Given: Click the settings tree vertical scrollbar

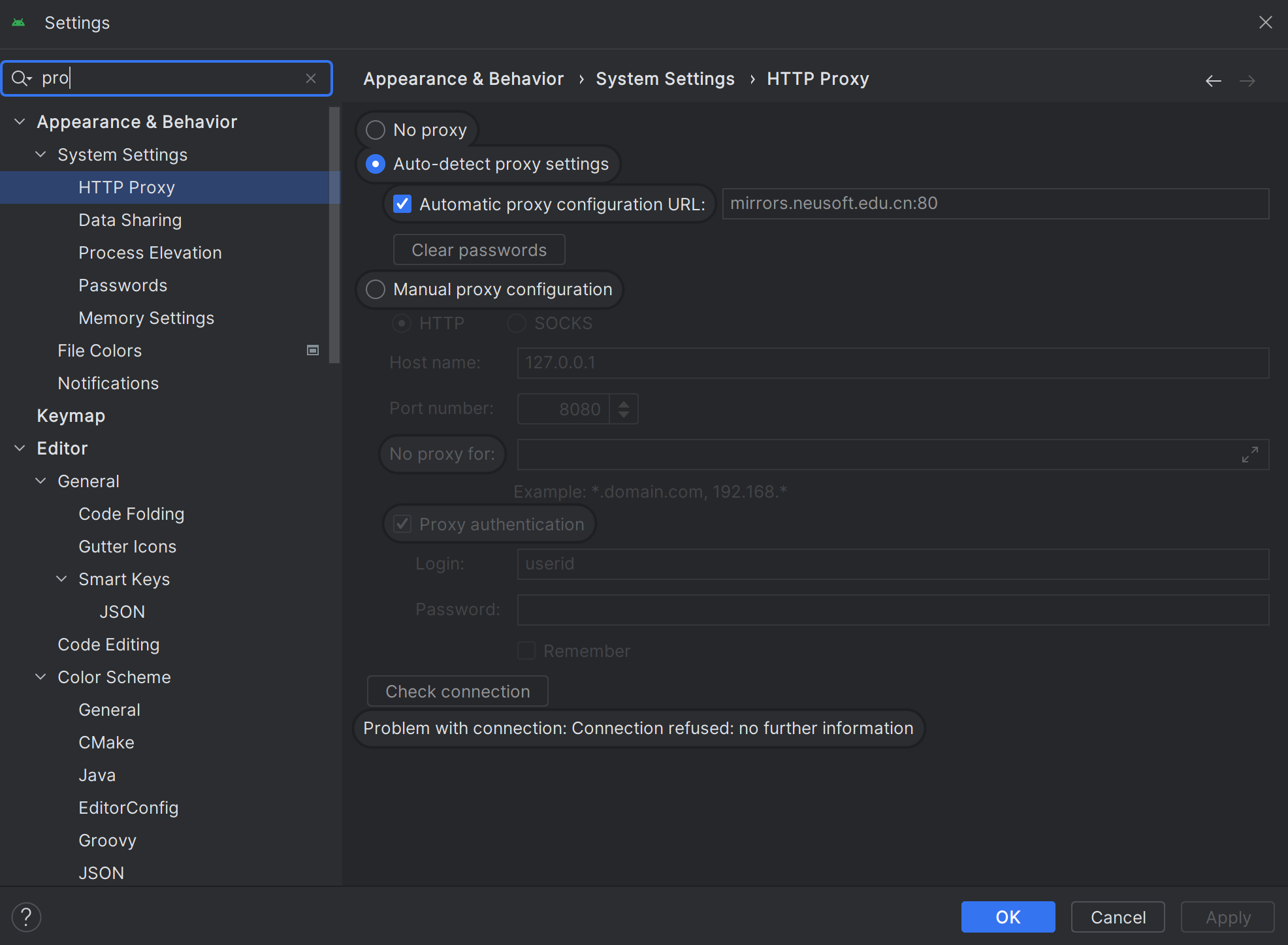Looking at the screenshot, I should click(x=334, y=235).
